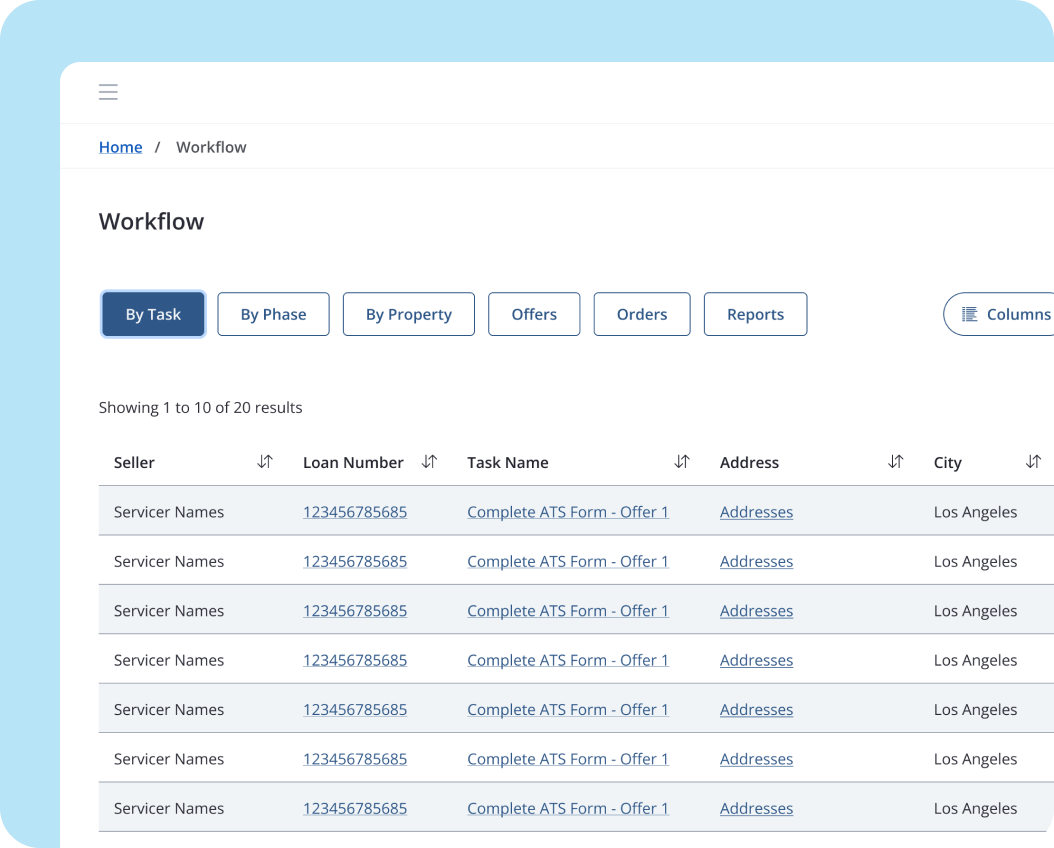Image resolution: width=1054 pixels, height=848 pixels.
Task: Open the Orders tab
Action: pos(642,314)
